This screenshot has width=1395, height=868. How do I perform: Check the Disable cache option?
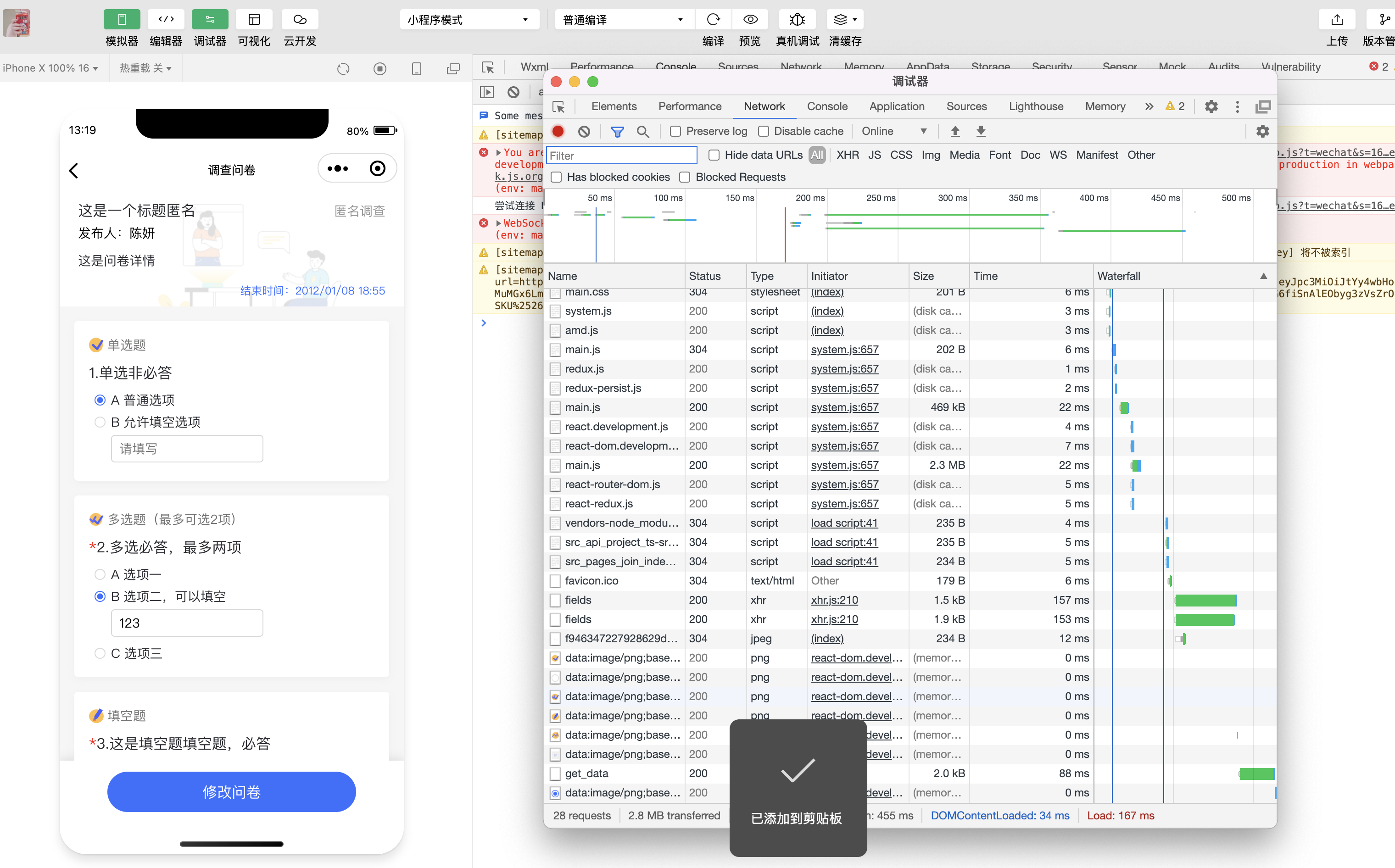764,132
